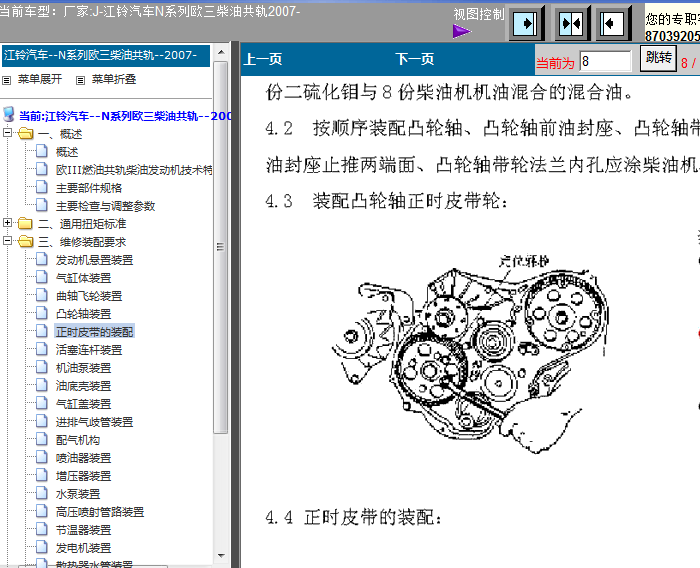
Task: Click the page icon beside 气缸盖装置
Action: click(x=42, y=403)
